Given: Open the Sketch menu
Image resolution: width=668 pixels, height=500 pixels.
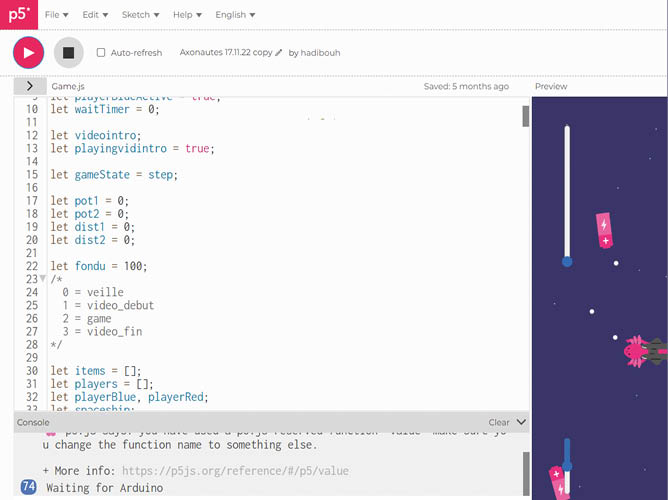Looking at the screenshot, I should click(140, 15).
